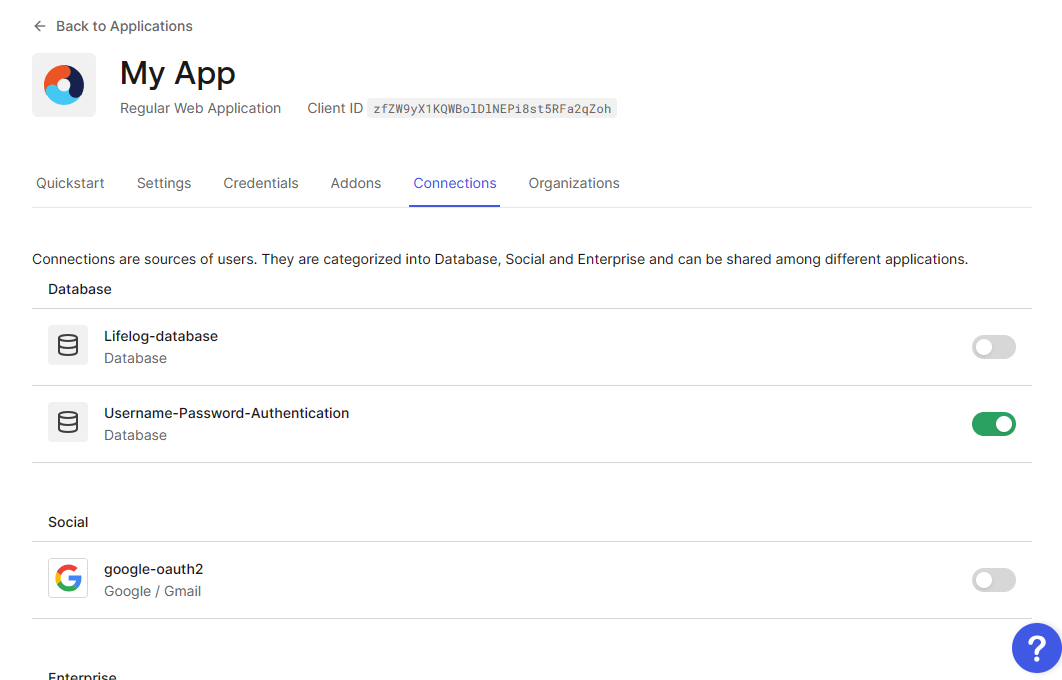Click the My App logo icon
Image resolution: width=1062 pixels, height=680 pixels.
pyautogui.click(x=64, y=85)
